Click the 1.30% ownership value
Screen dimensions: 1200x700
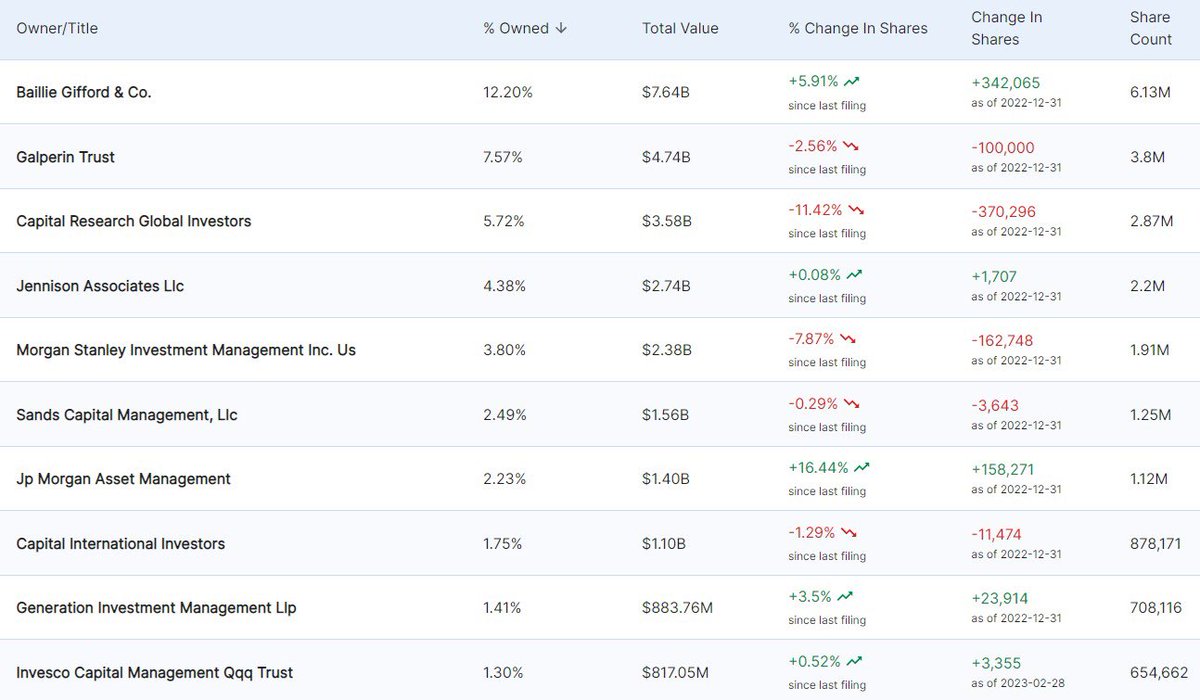click(503, 673)
